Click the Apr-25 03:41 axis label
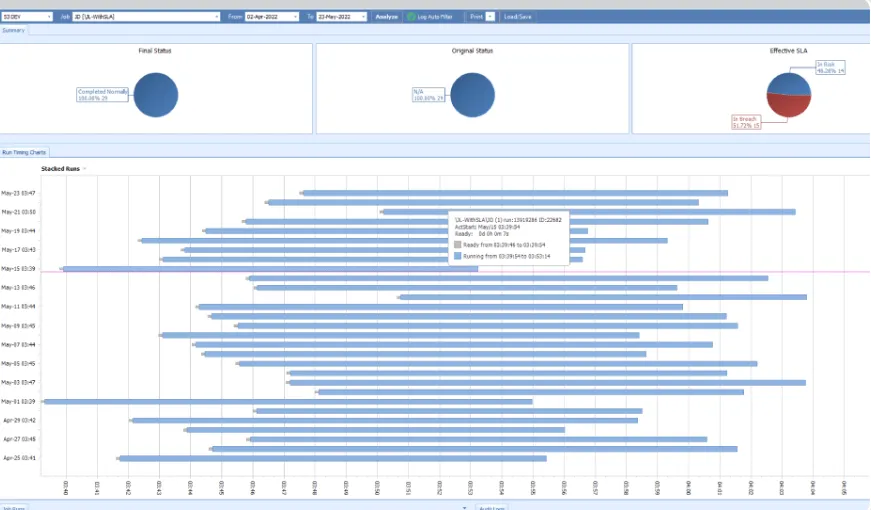The height and width of the screenshot is (510, 871). tap(19, 458)
